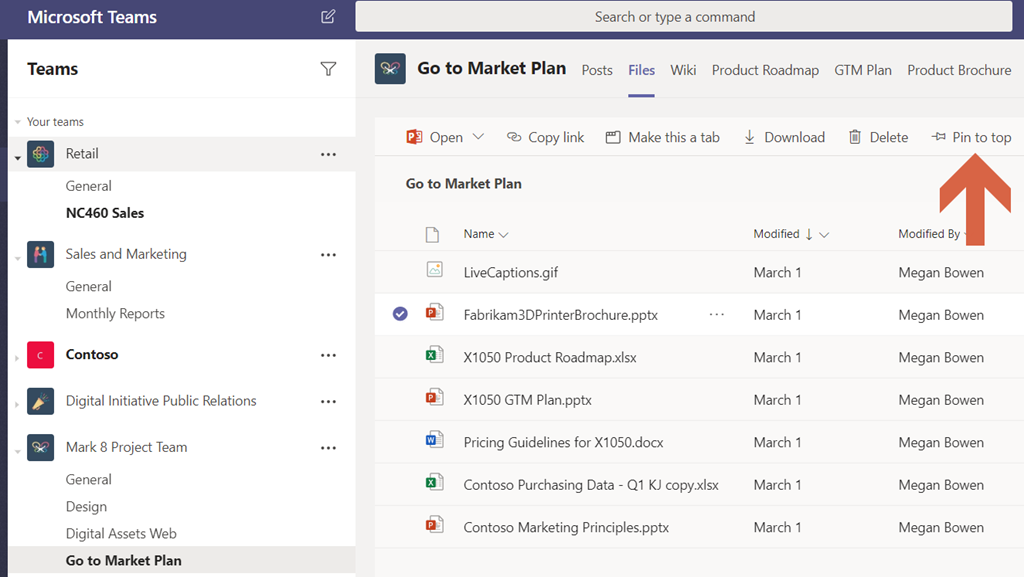Click the new chat compose icon
The height and width of the screenshot is (577, 1024).
coord(328,16)
